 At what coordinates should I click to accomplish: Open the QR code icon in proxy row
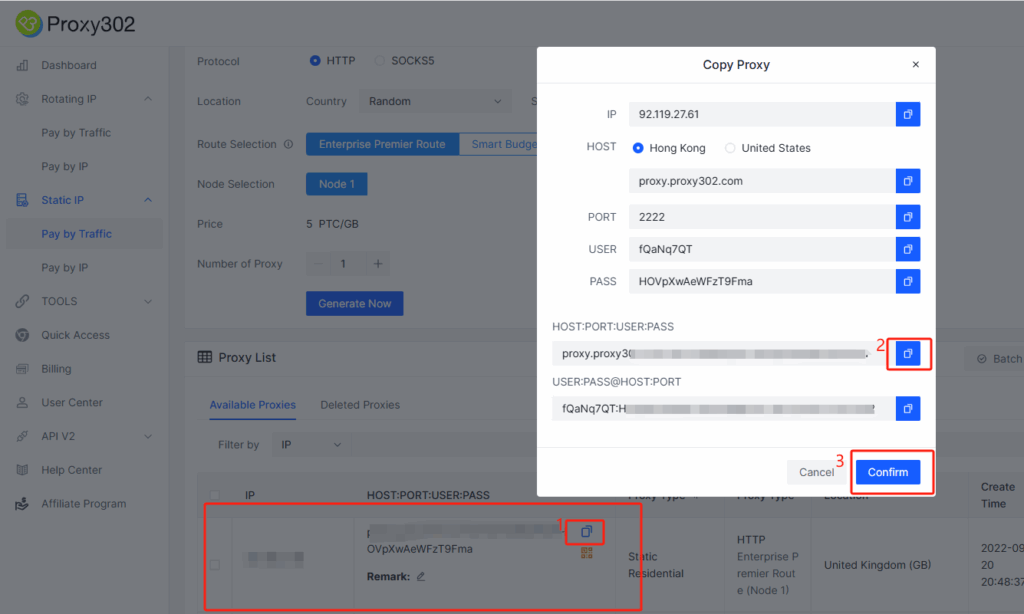586,553
